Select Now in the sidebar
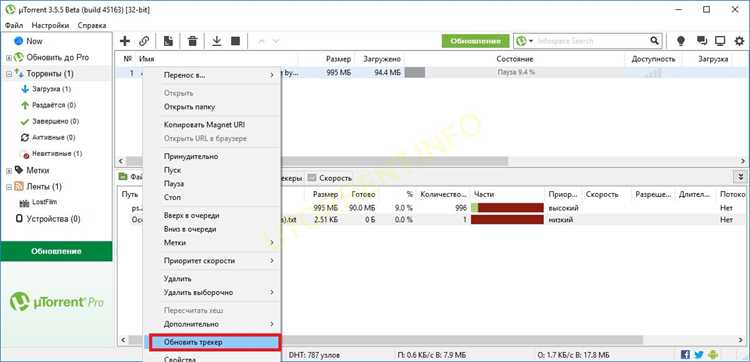Screen dimensions: 750x362 [x=34, y=41]
